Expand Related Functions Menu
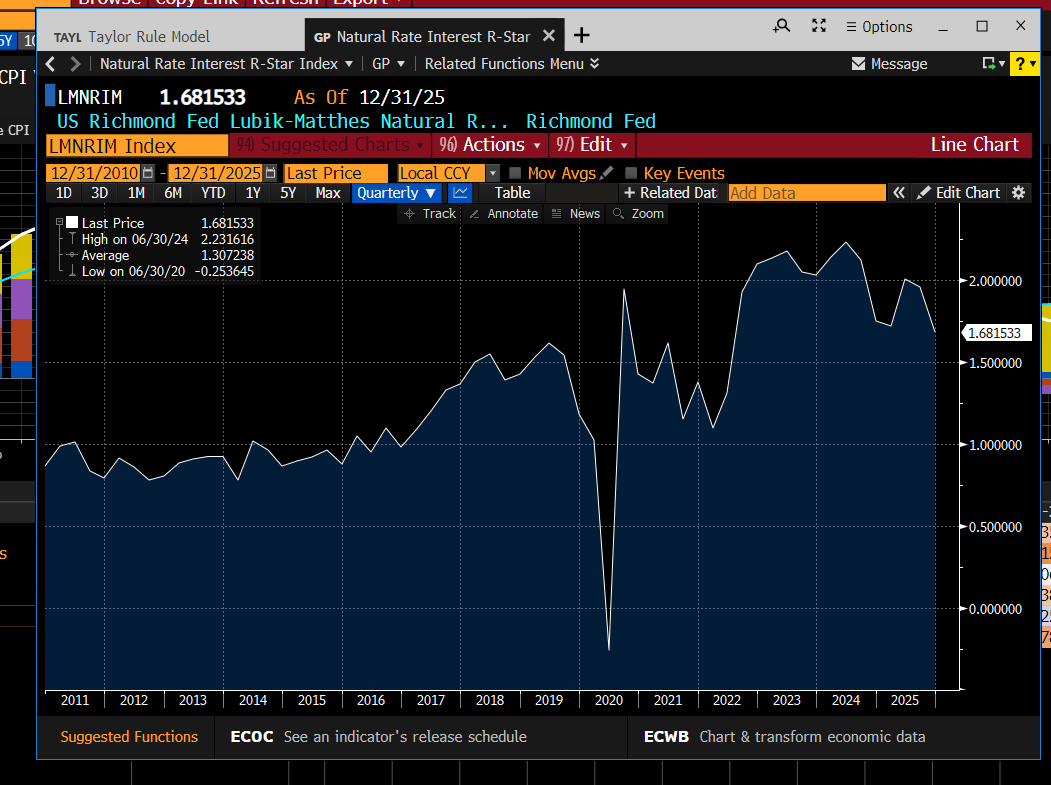The width and height of the screenshot is (1051, 785). [x=511, y=64]
